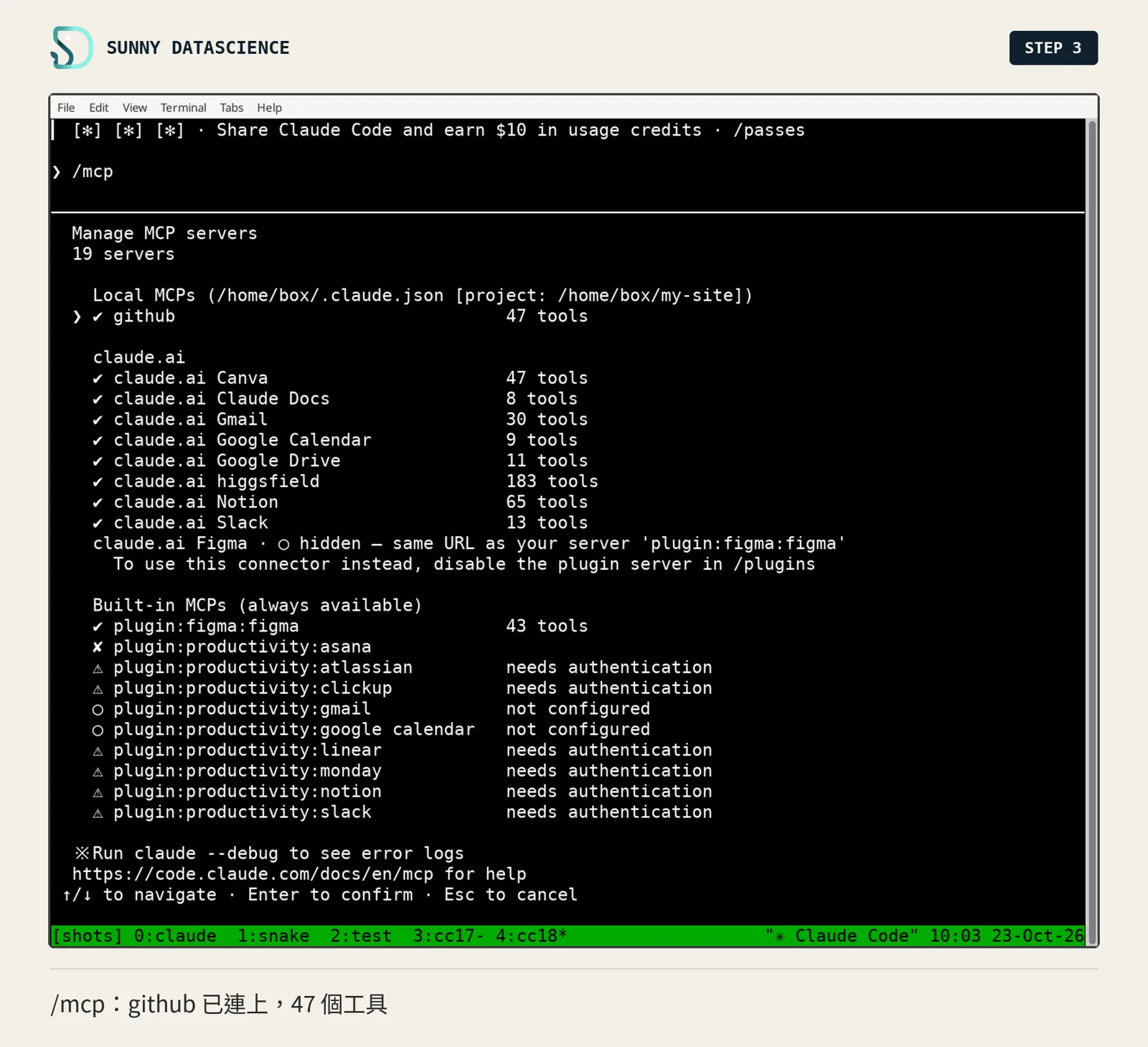Viewport: 1148px width, 1047px height.
Task: Open the View menu
Action: click(134, 108)
